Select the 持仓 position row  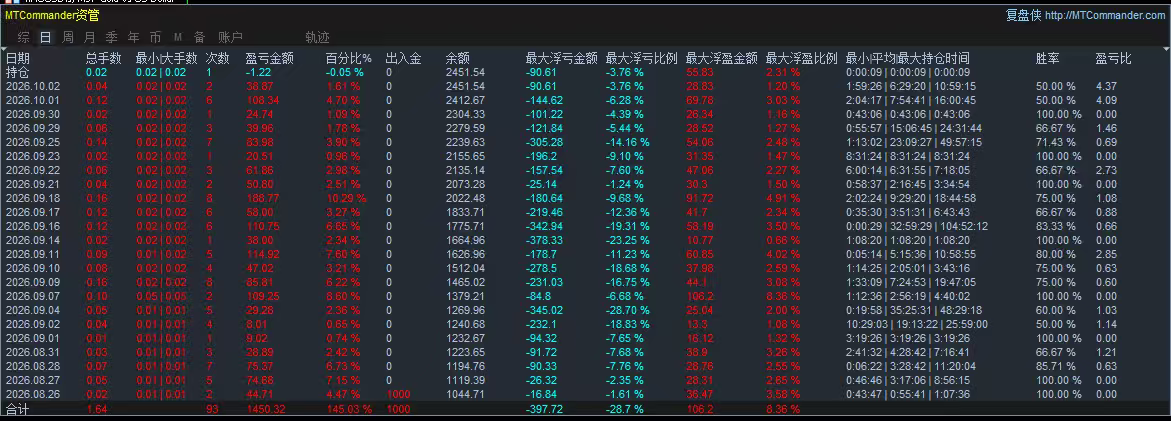pos(18,72)
